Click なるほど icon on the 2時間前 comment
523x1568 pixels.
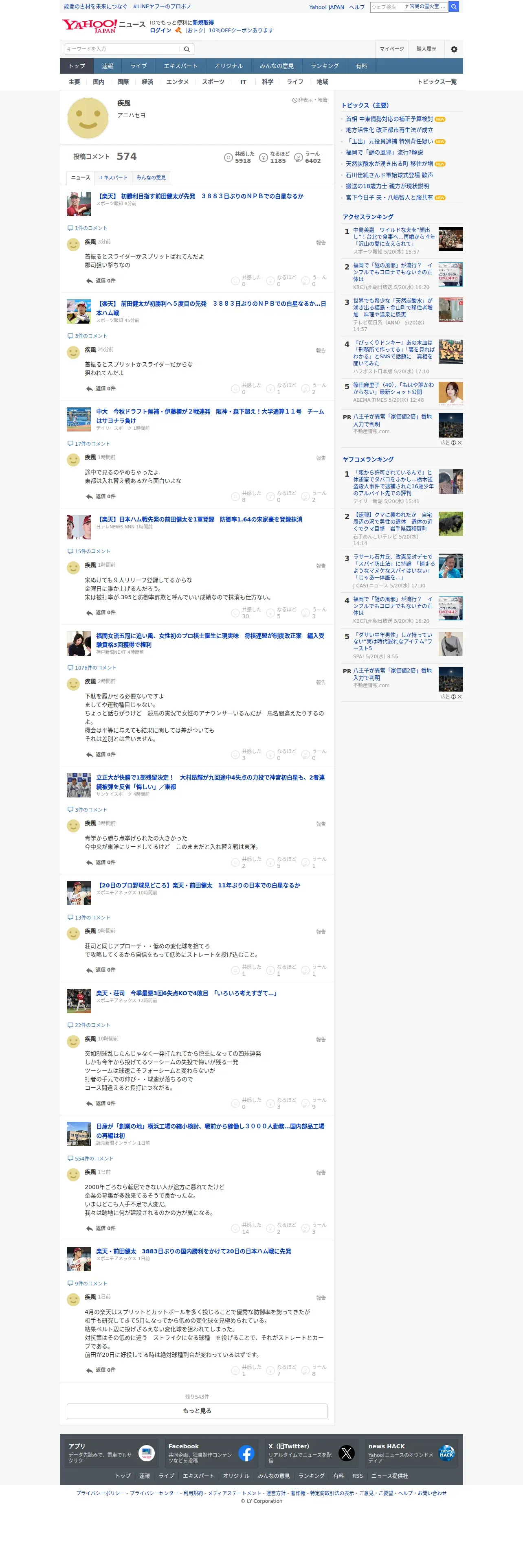270,754
